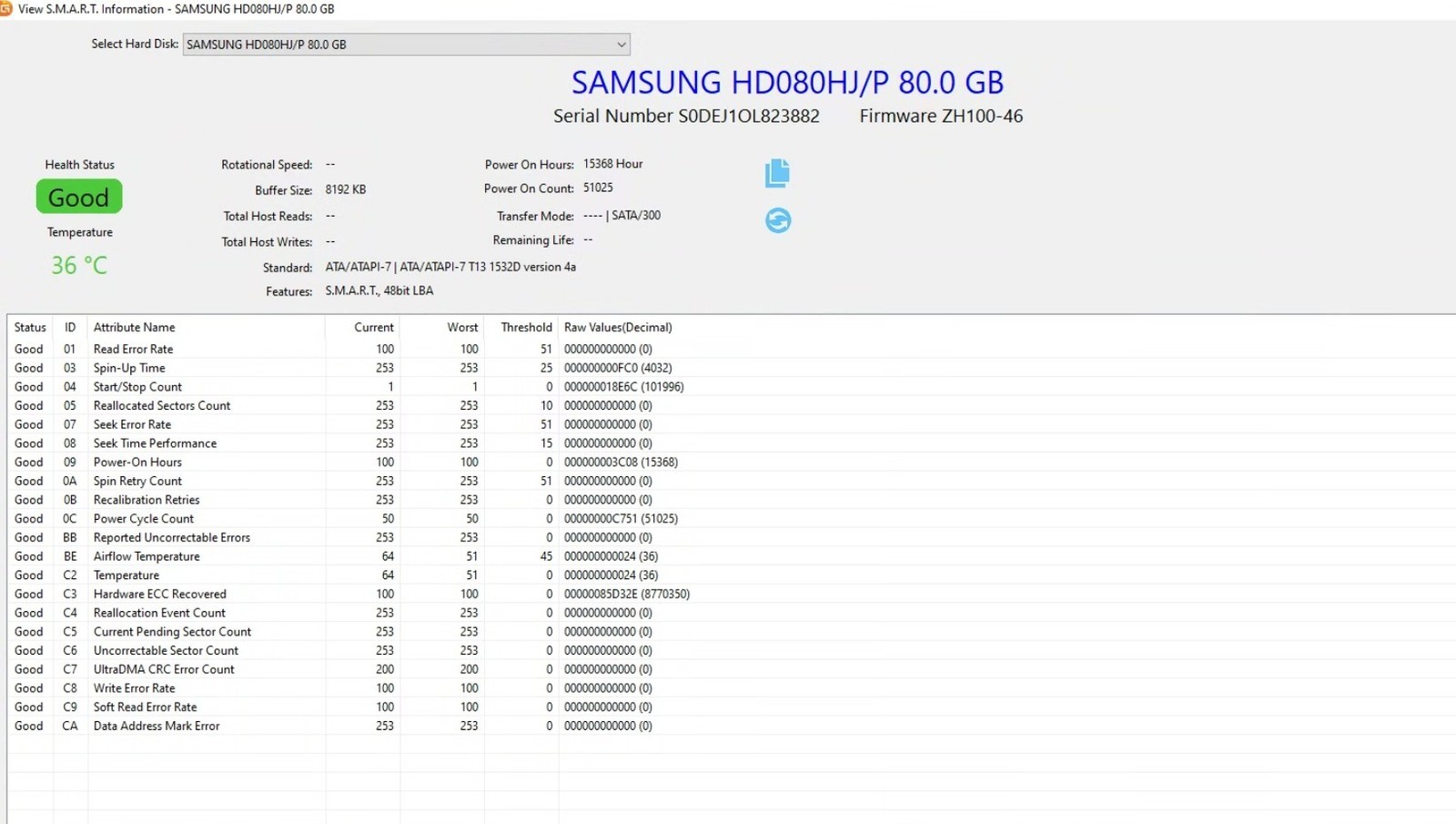Select the Seek Time Performance row
Screen dimensions: 1456x824
(x=732, y=443)
